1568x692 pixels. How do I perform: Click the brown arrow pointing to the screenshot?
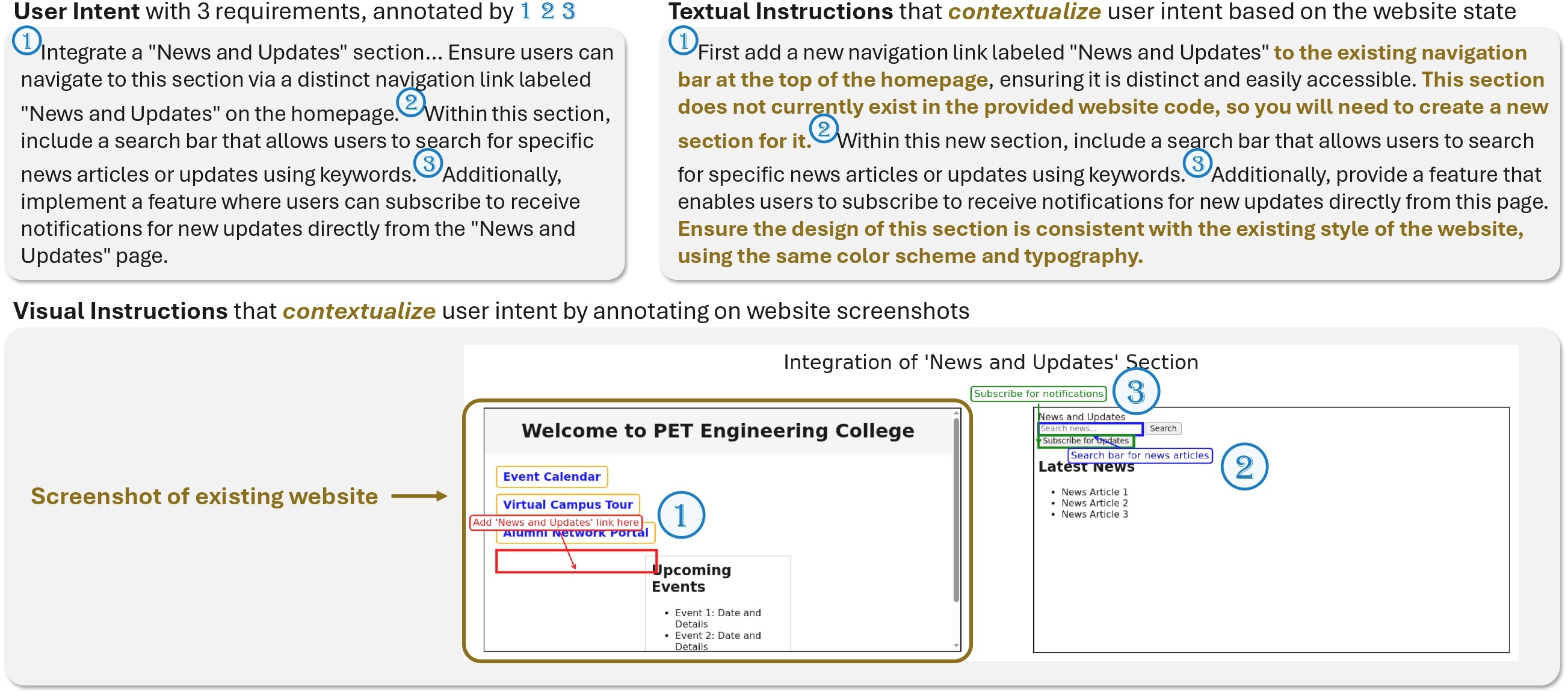click(419, 496)
